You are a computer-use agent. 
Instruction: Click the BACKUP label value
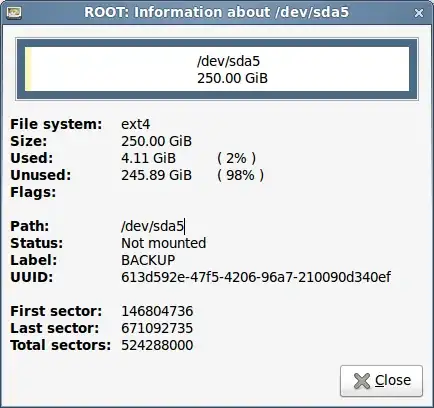tap(148, 260)
